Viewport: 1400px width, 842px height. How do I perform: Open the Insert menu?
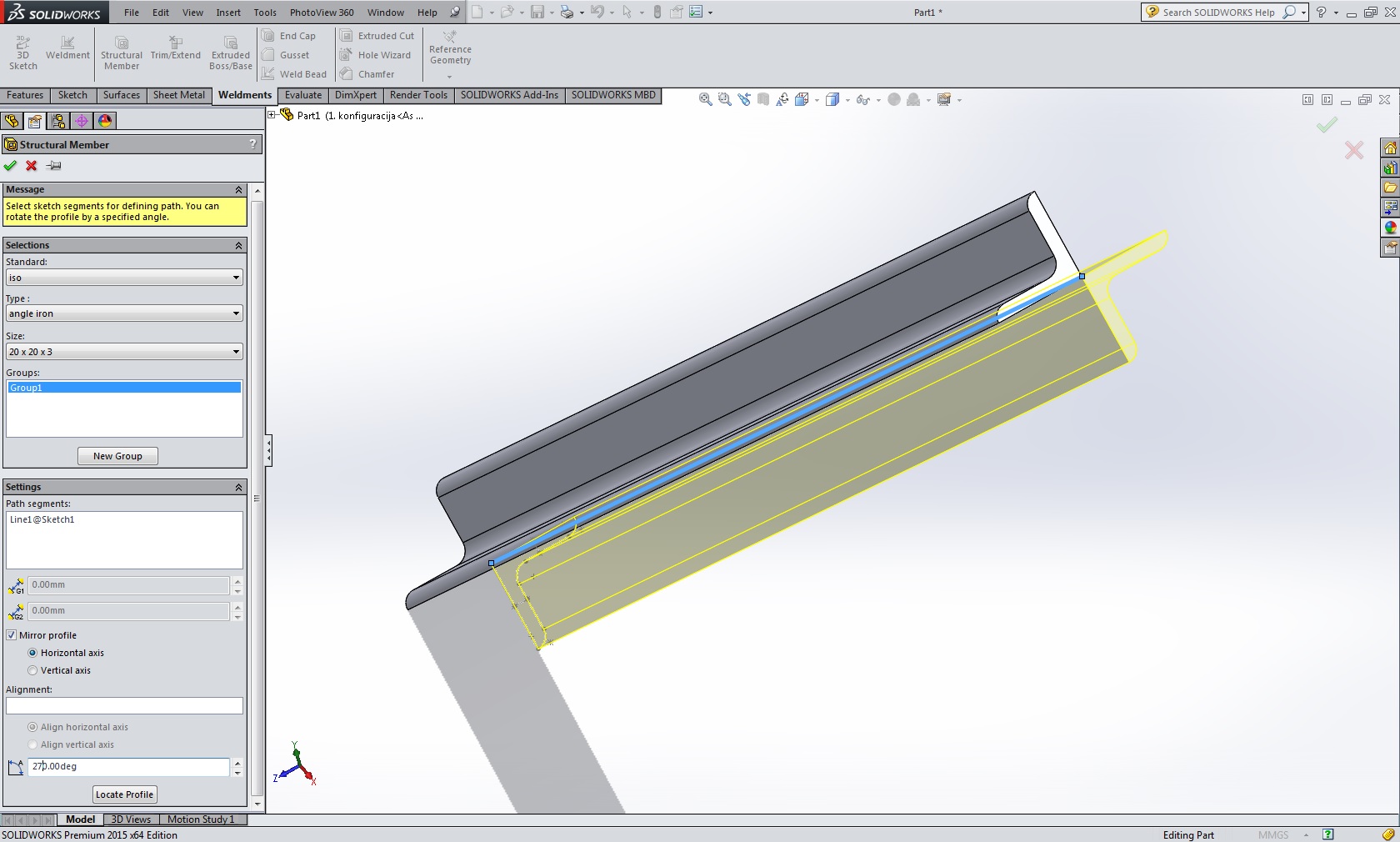tap(228, 13)
